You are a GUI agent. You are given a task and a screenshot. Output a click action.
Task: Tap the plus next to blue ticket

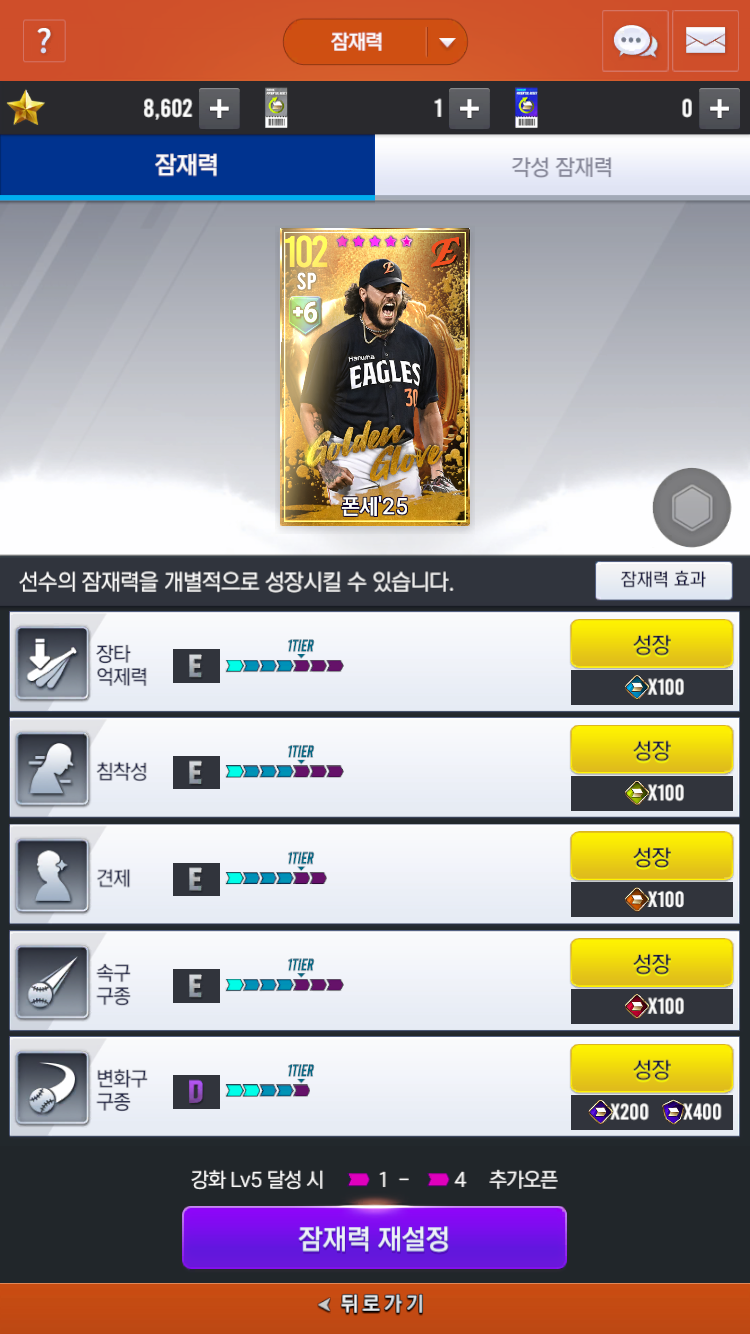coord(719,108)
